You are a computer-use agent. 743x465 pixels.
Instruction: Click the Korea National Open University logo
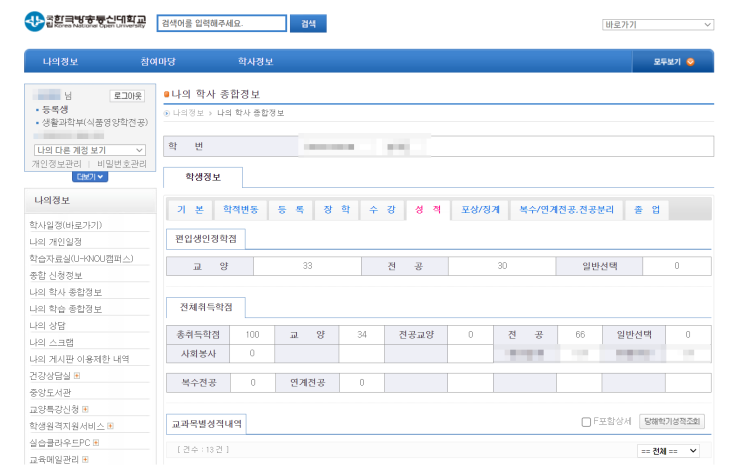coord(85,22)
